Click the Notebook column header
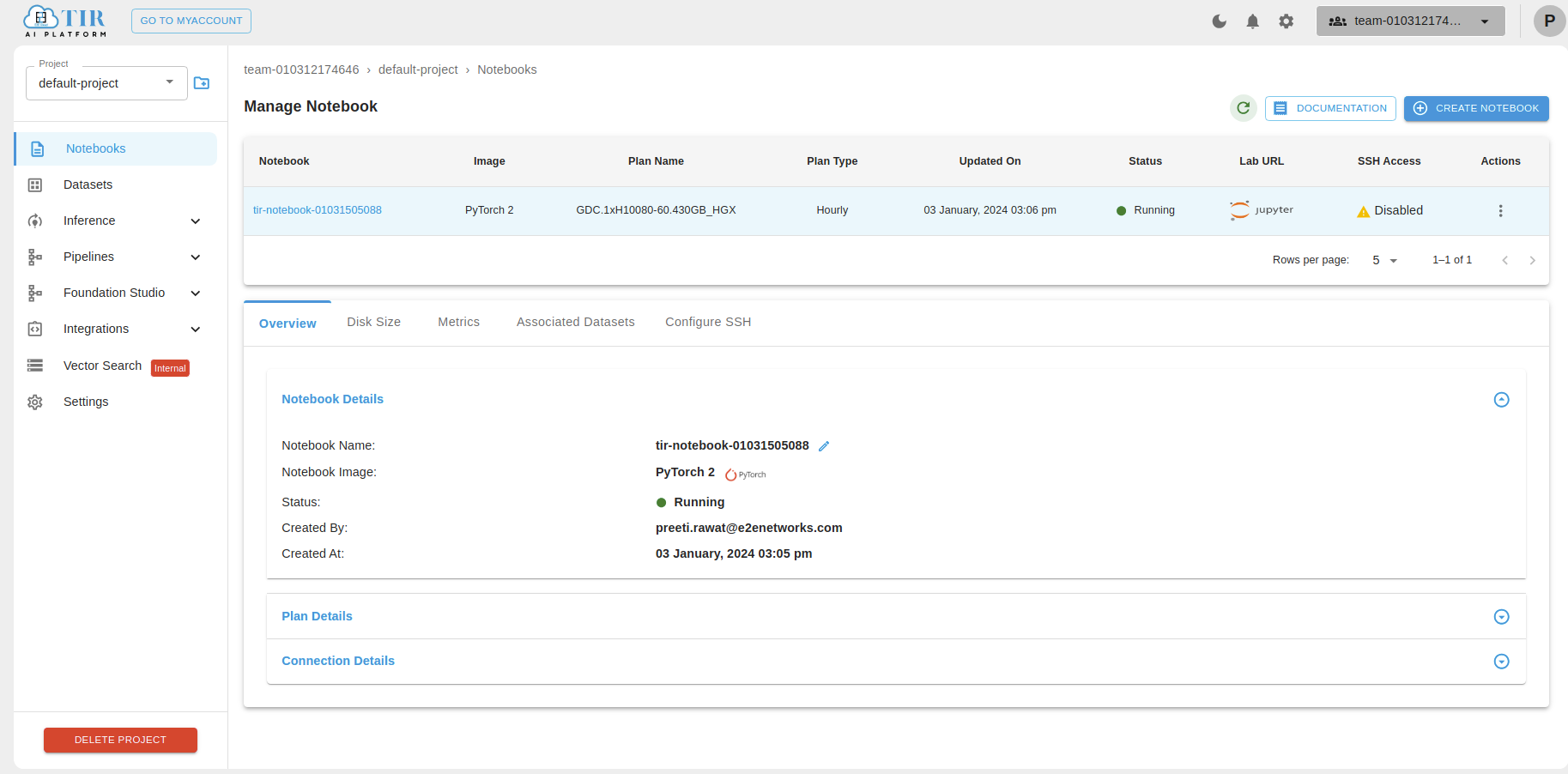Screen dimensions: 1568x774 [x=284, y=161]
